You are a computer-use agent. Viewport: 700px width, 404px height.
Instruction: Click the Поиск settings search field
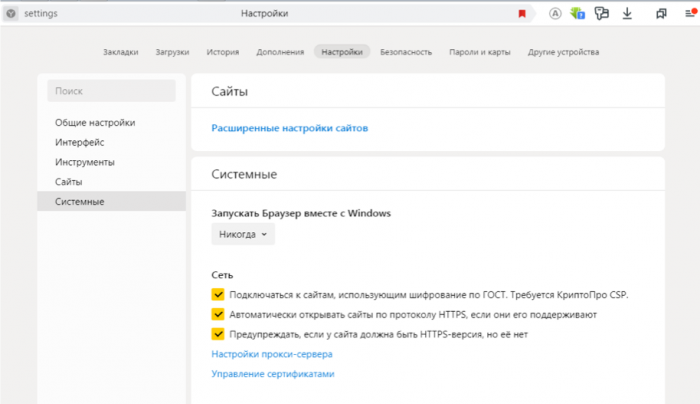(x=111, y=91)
